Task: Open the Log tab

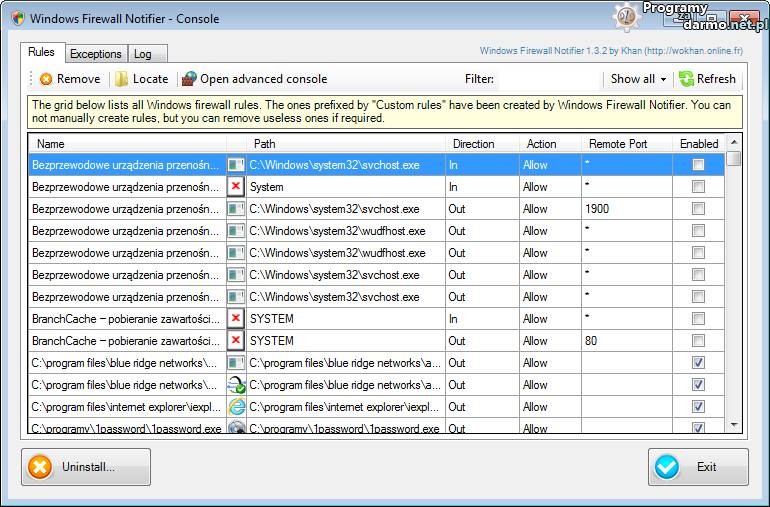Action: click(x=142, y=54)
